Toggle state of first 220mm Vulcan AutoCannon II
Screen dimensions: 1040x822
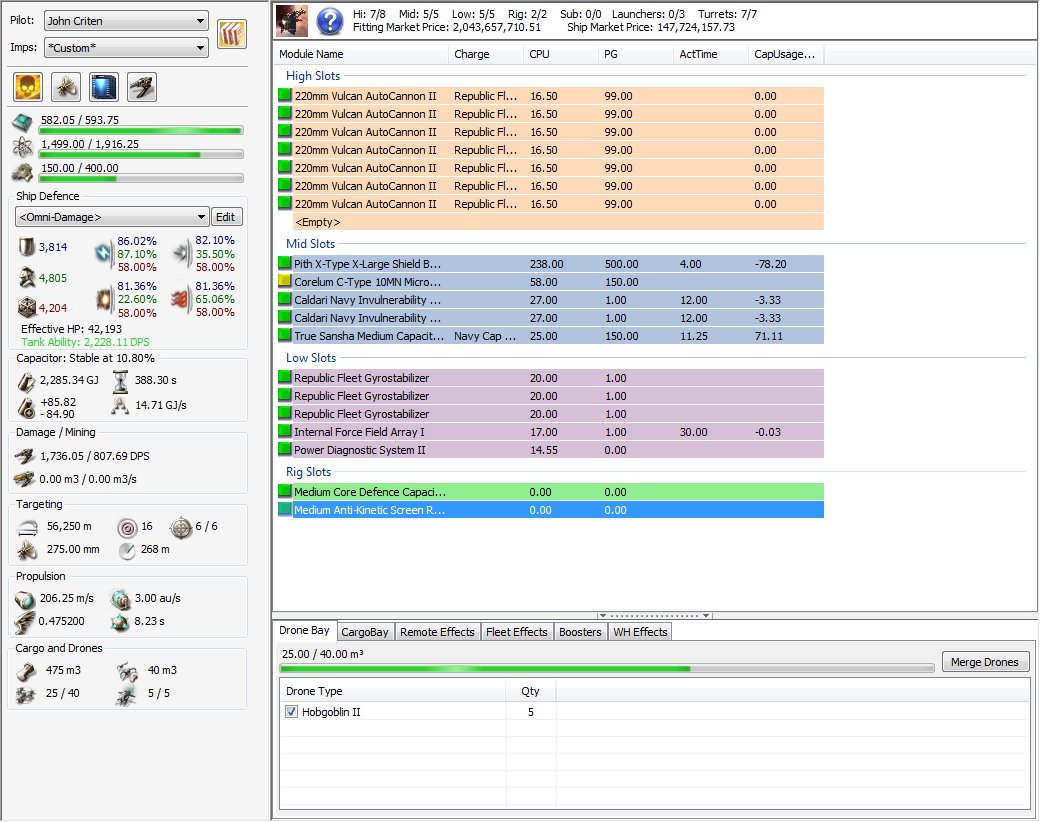coord(285,95)
